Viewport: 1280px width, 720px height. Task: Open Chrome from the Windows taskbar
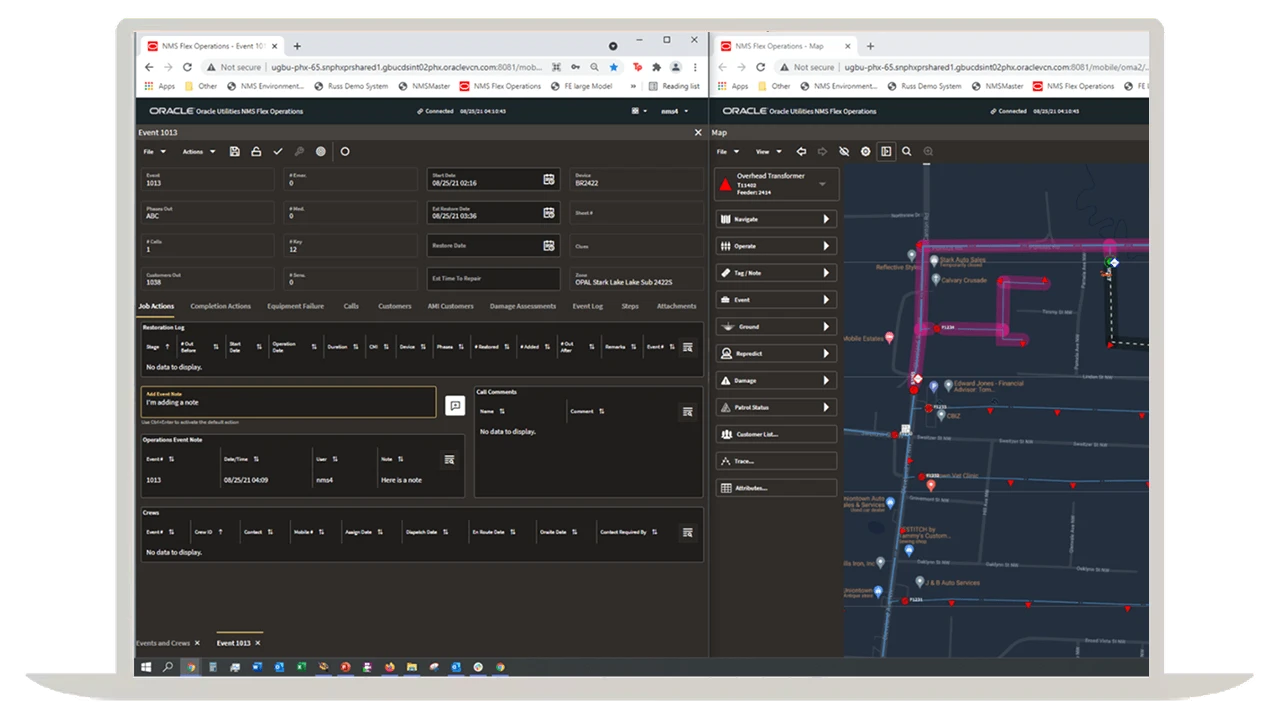tap(190, 666)
